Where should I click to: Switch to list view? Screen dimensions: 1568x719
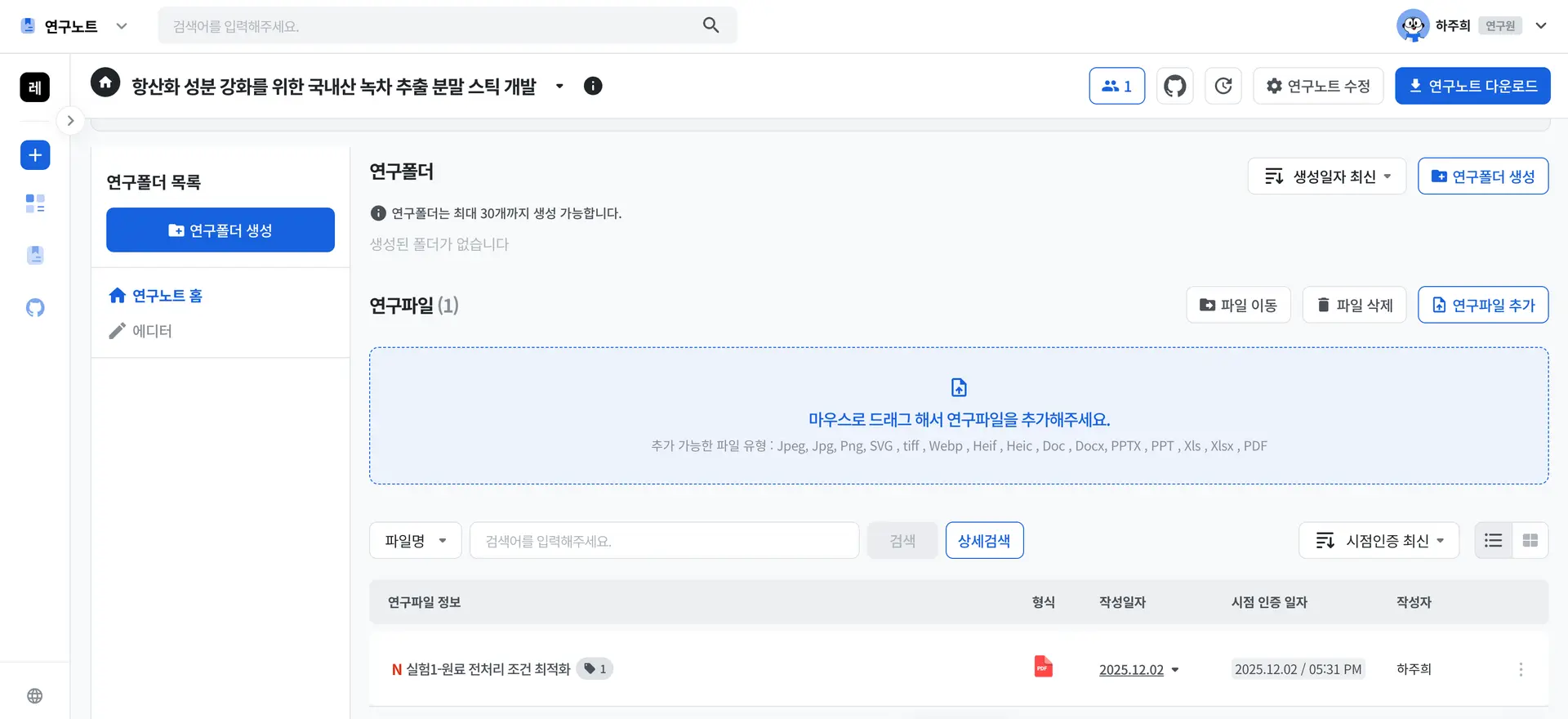click(x=1494, y=540)
